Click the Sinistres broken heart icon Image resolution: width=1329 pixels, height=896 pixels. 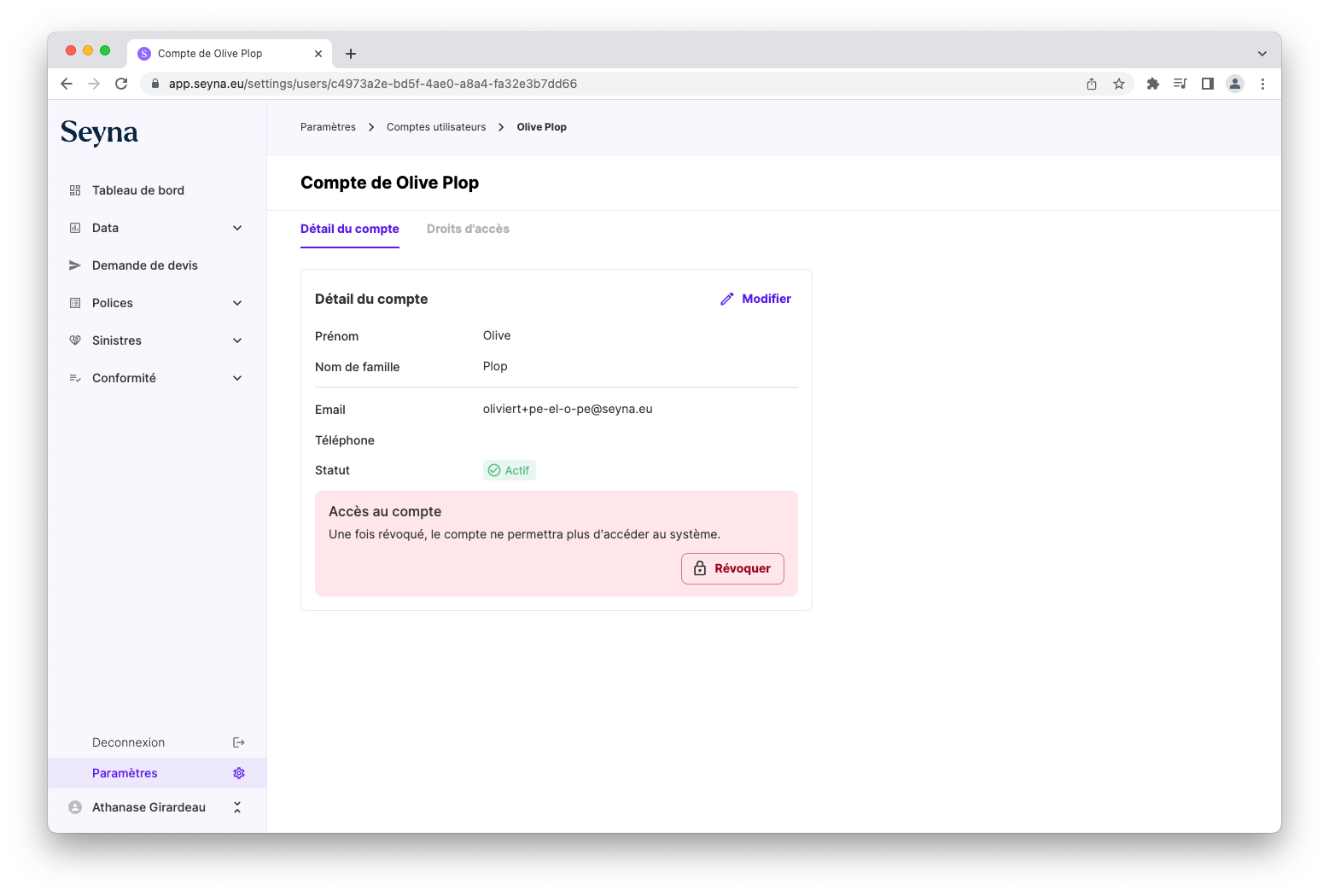[x=75, y=340]
